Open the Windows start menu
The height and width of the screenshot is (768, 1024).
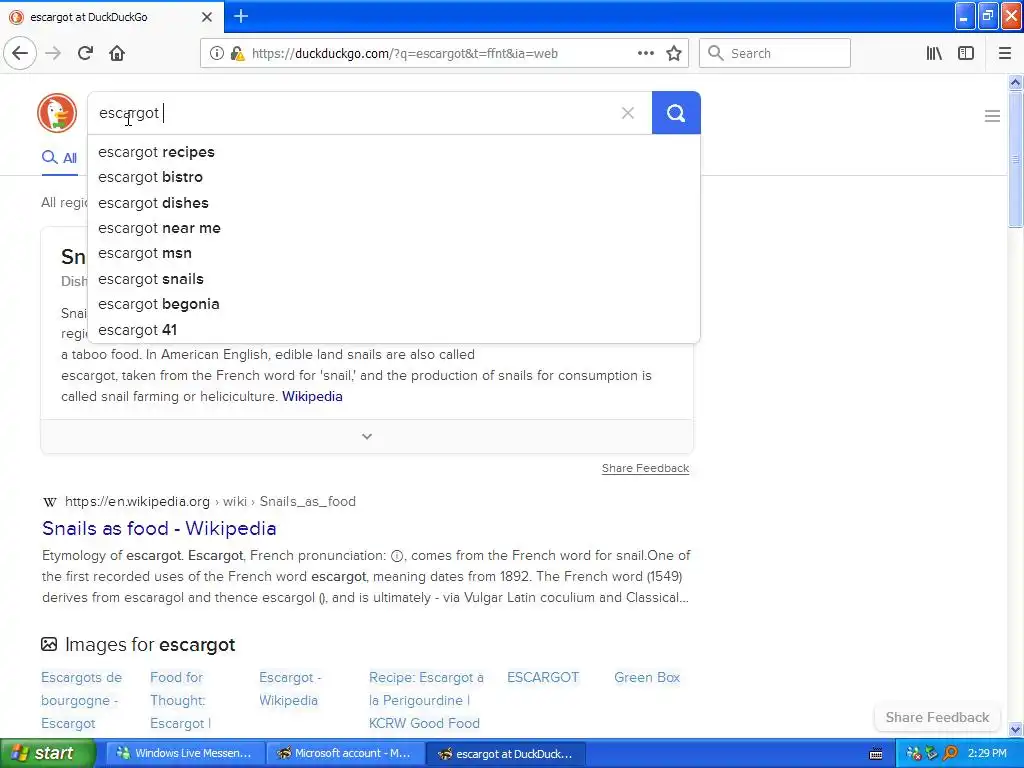pyautogui.click(x=47, y=754)
